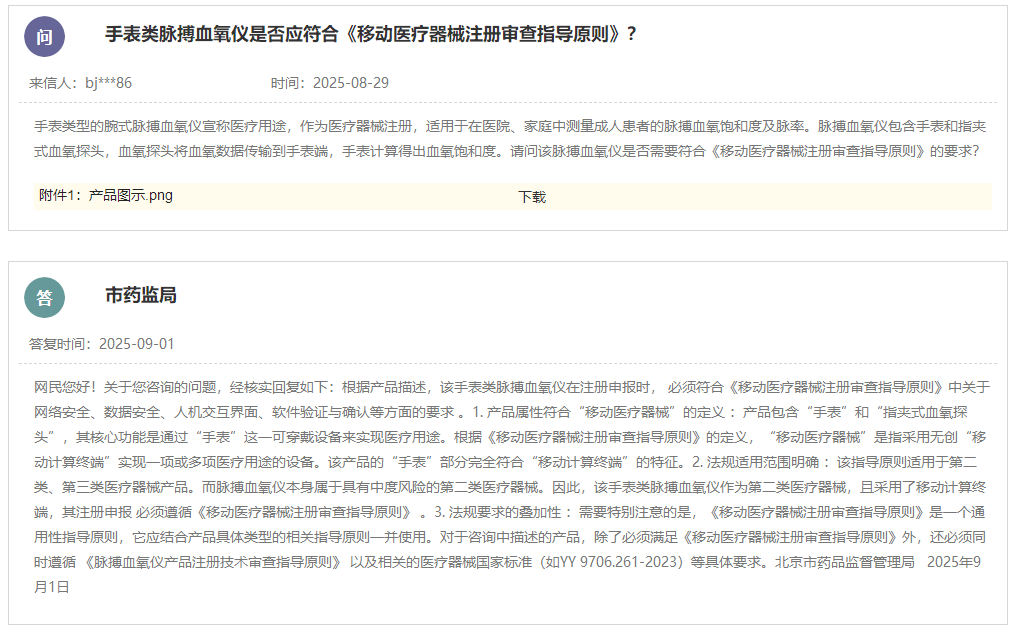The height and width of the screenshot is (635, 1014).
Task: Click the purple 问 question icon
Action: (x=44, y=37)
